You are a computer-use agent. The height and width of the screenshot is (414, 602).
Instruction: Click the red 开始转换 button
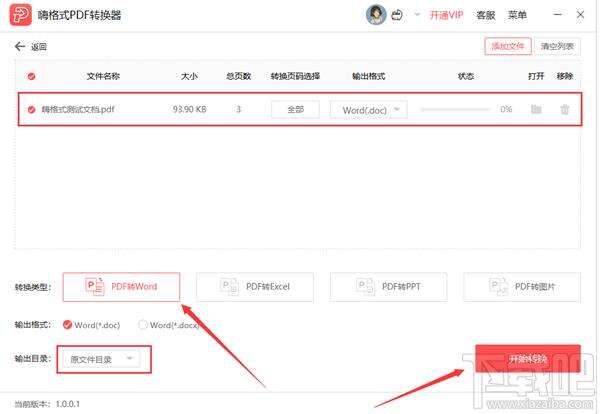528,359
